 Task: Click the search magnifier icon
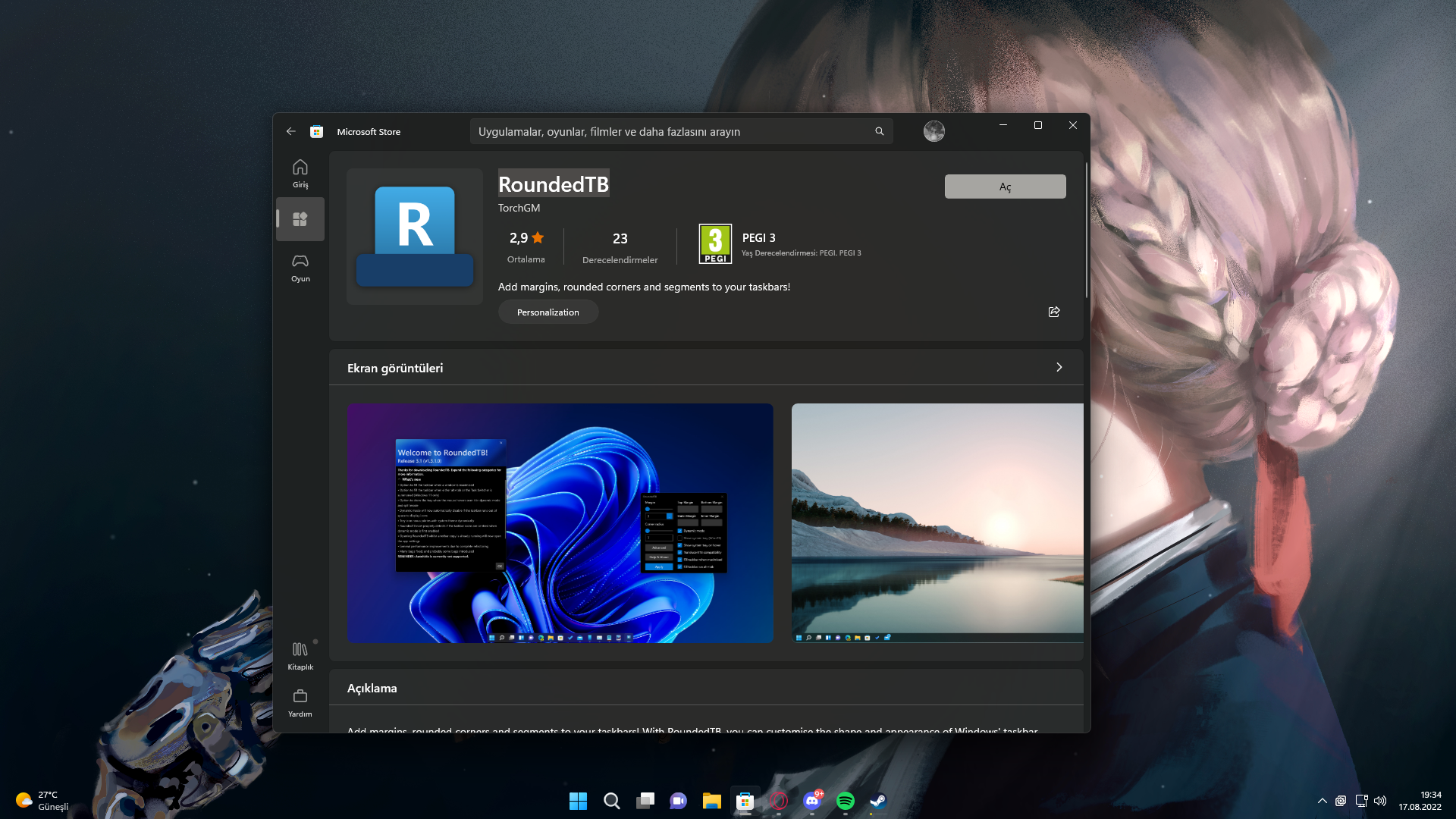880,131
